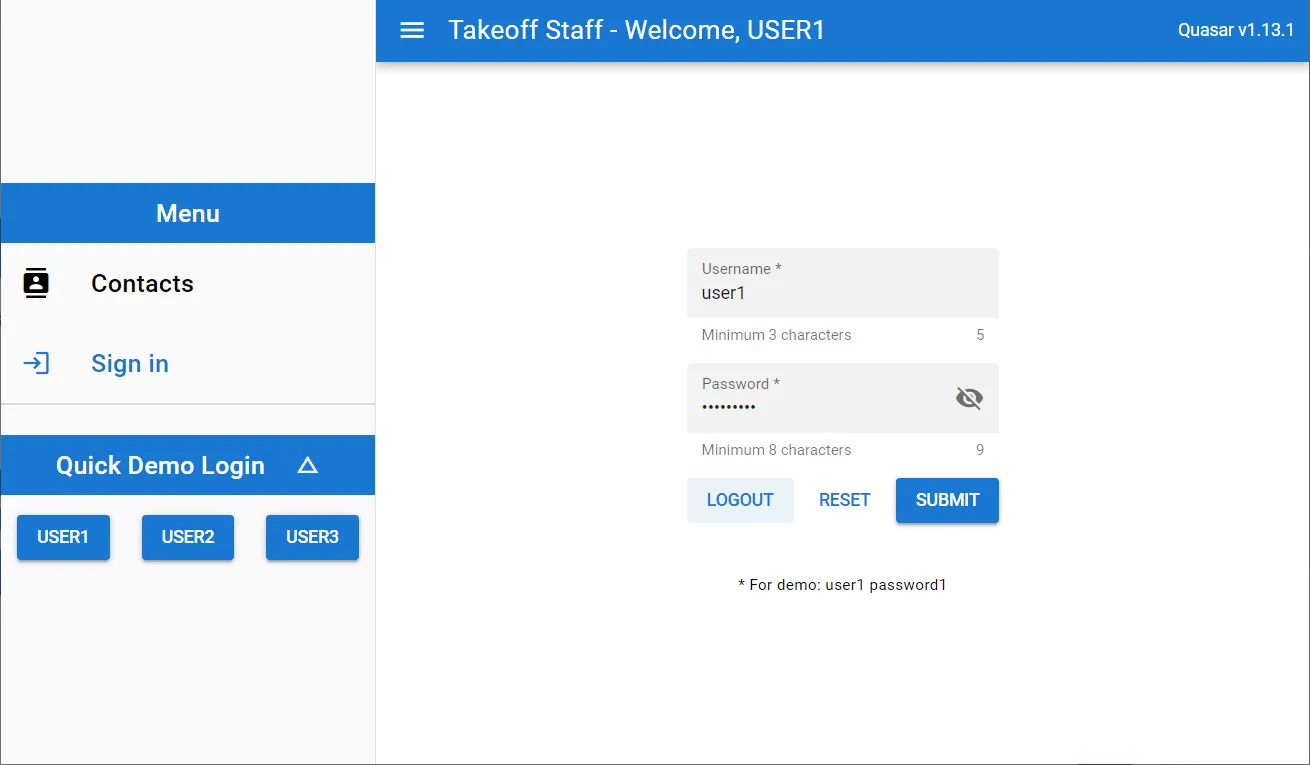Collapse Quick Demo Login using the triangle icon
The image size is (1310, 765).
coord(308,465)
